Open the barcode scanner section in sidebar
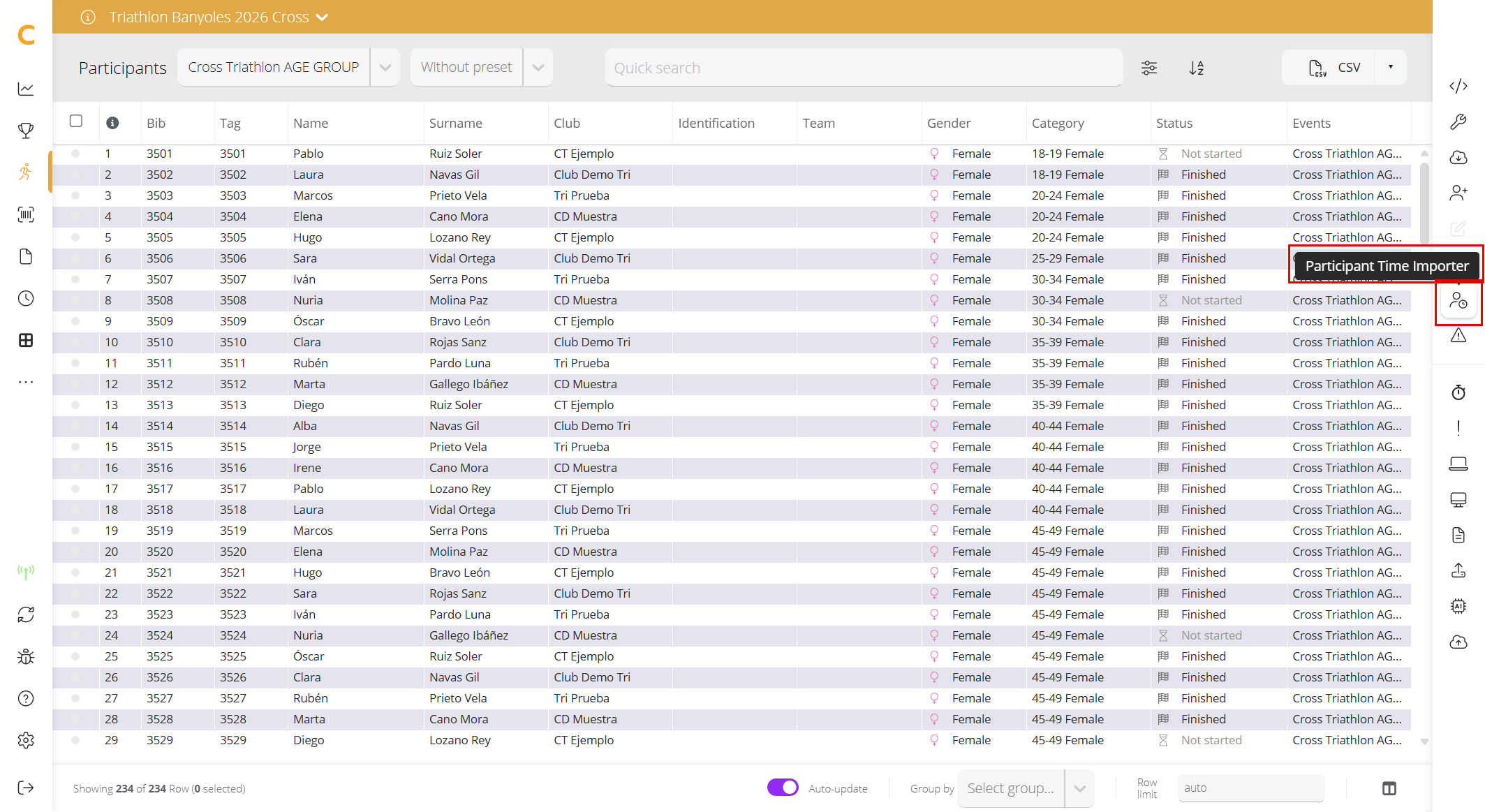 [26, 214]
